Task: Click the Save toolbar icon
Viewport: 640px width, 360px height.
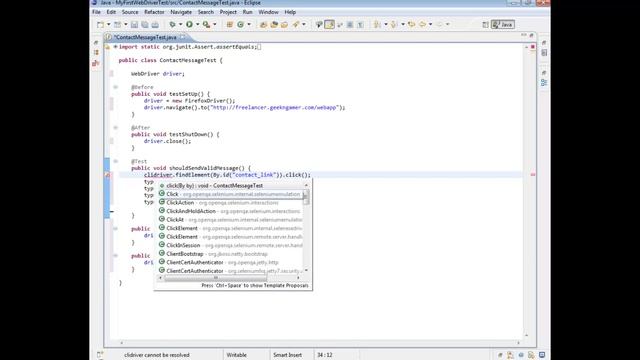Action: 134,24
